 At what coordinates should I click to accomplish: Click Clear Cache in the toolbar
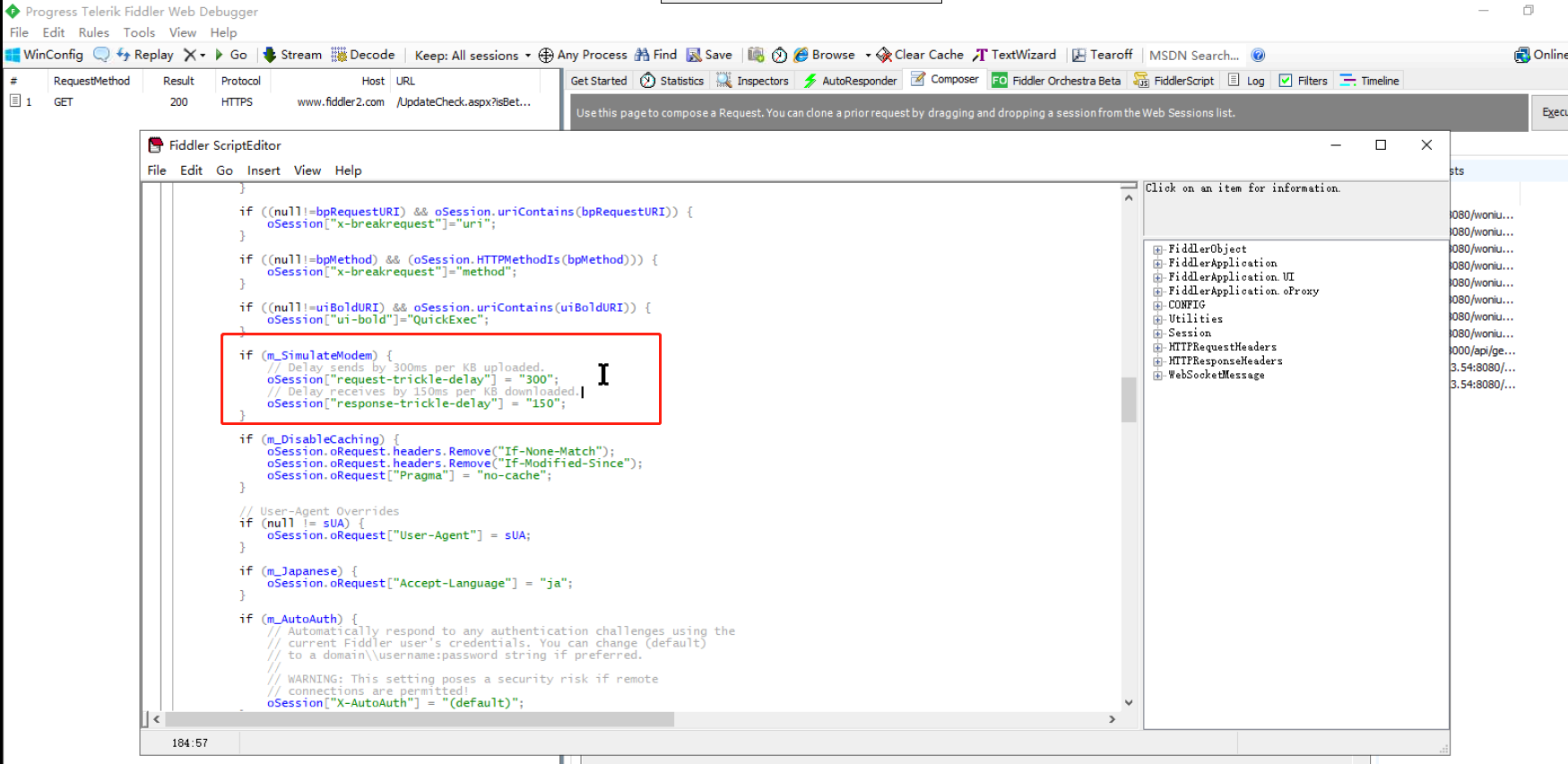click(x=920, y=55)
